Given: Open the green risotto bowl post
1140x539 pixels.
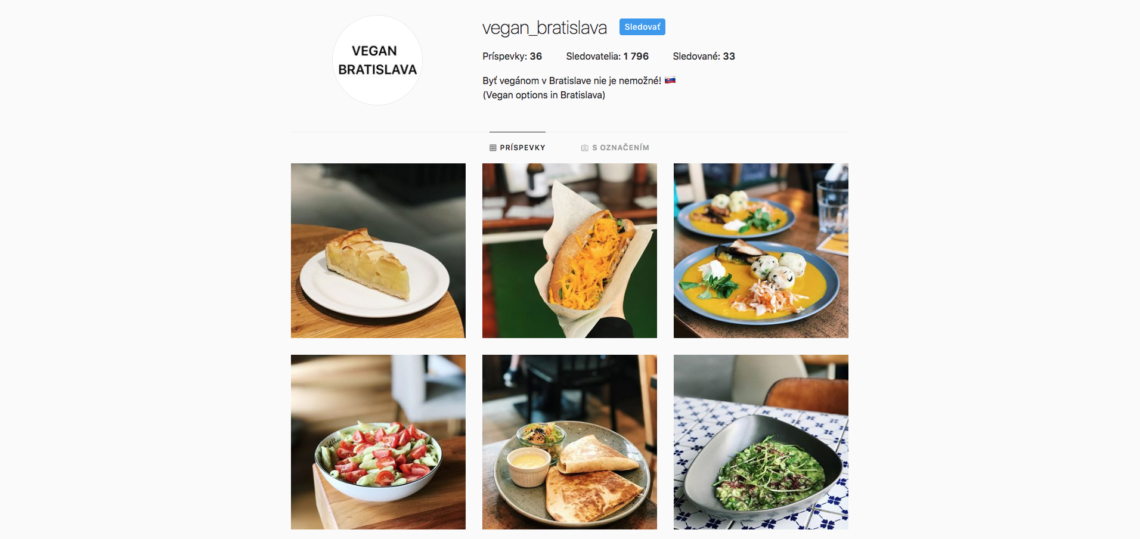Looking at the screenshot, I should [760, 442].
